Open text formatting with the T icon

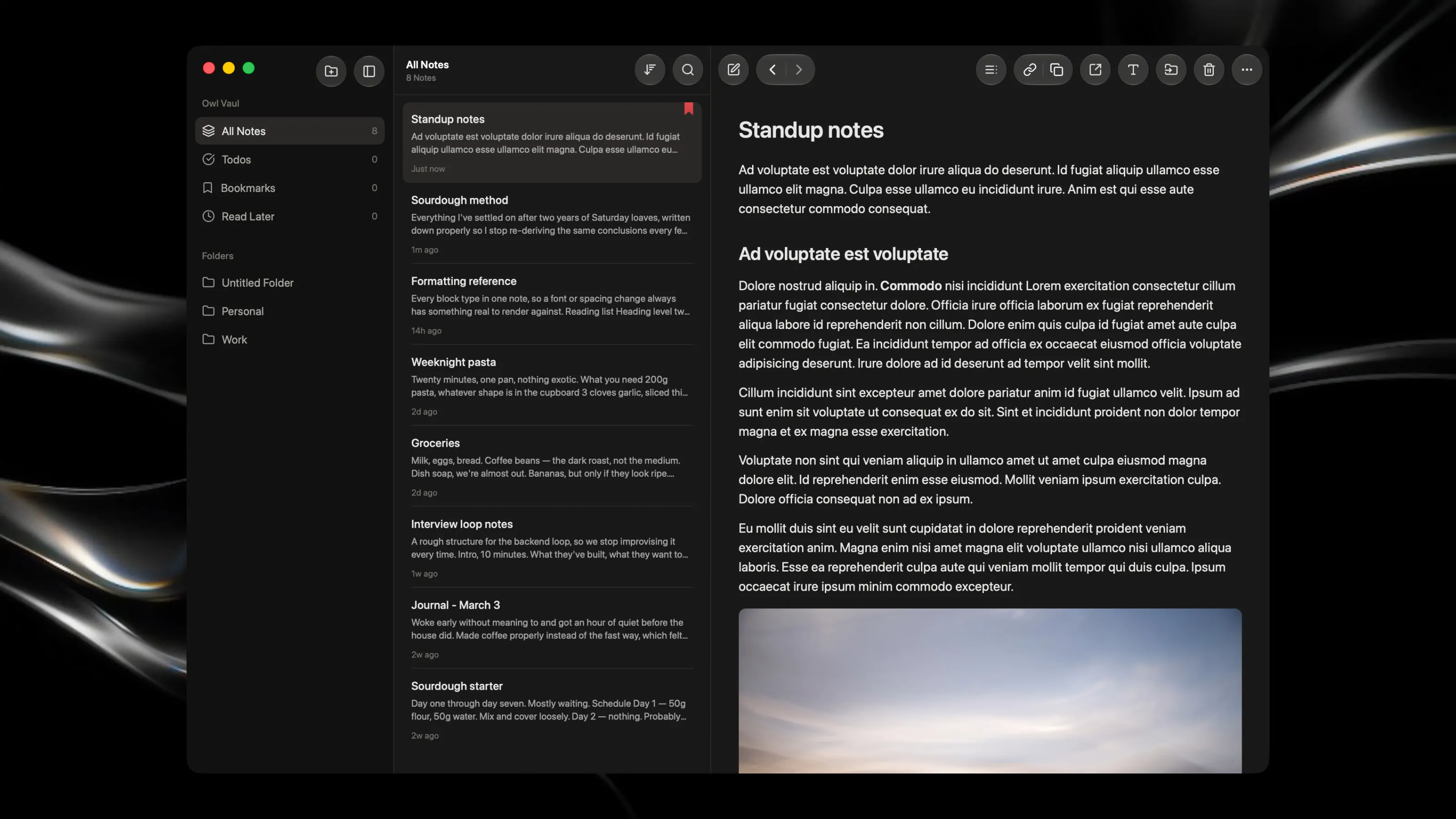point(1133,70)
